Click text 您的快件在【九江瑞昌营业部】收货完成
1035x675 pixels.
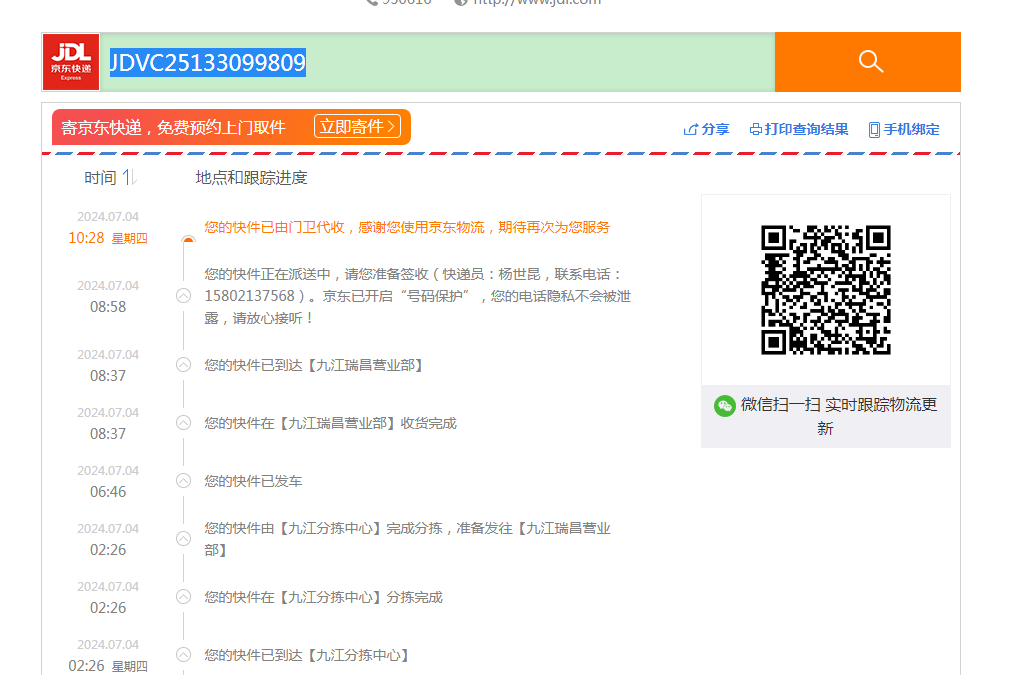tap(330, 423)
